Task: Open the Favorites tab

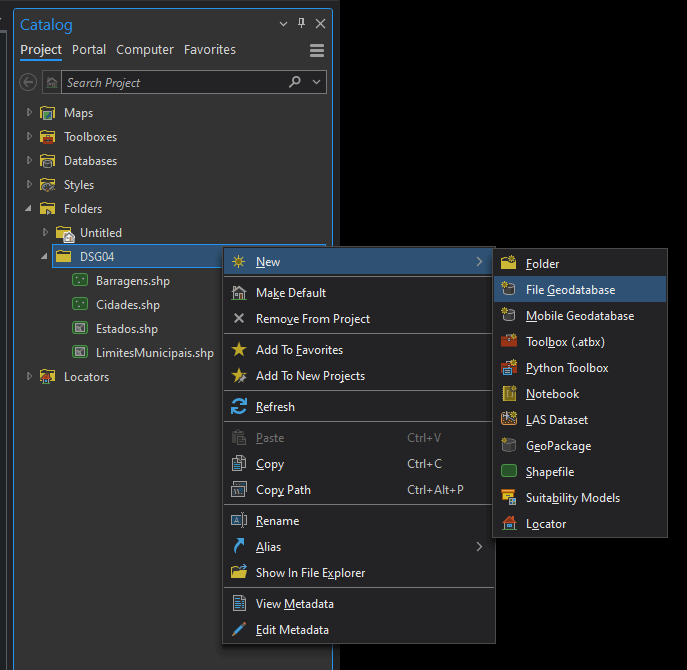Action: [210, 49]
